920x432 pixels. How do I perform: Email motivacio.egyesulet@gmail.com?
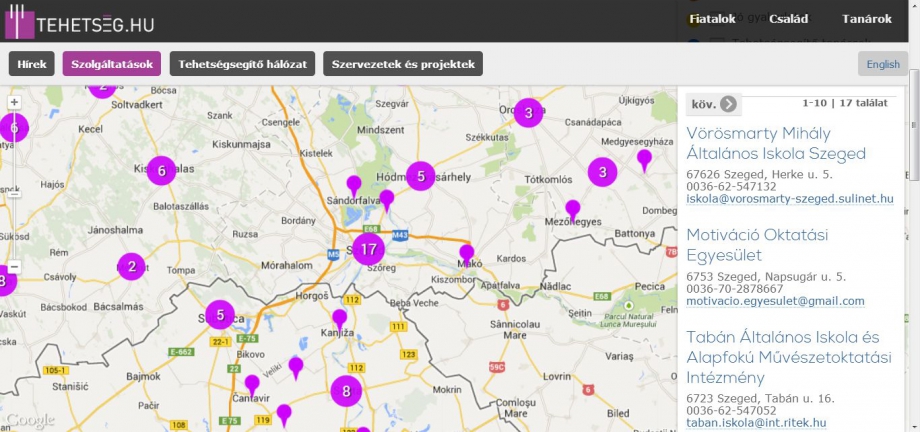click(775, 301)
